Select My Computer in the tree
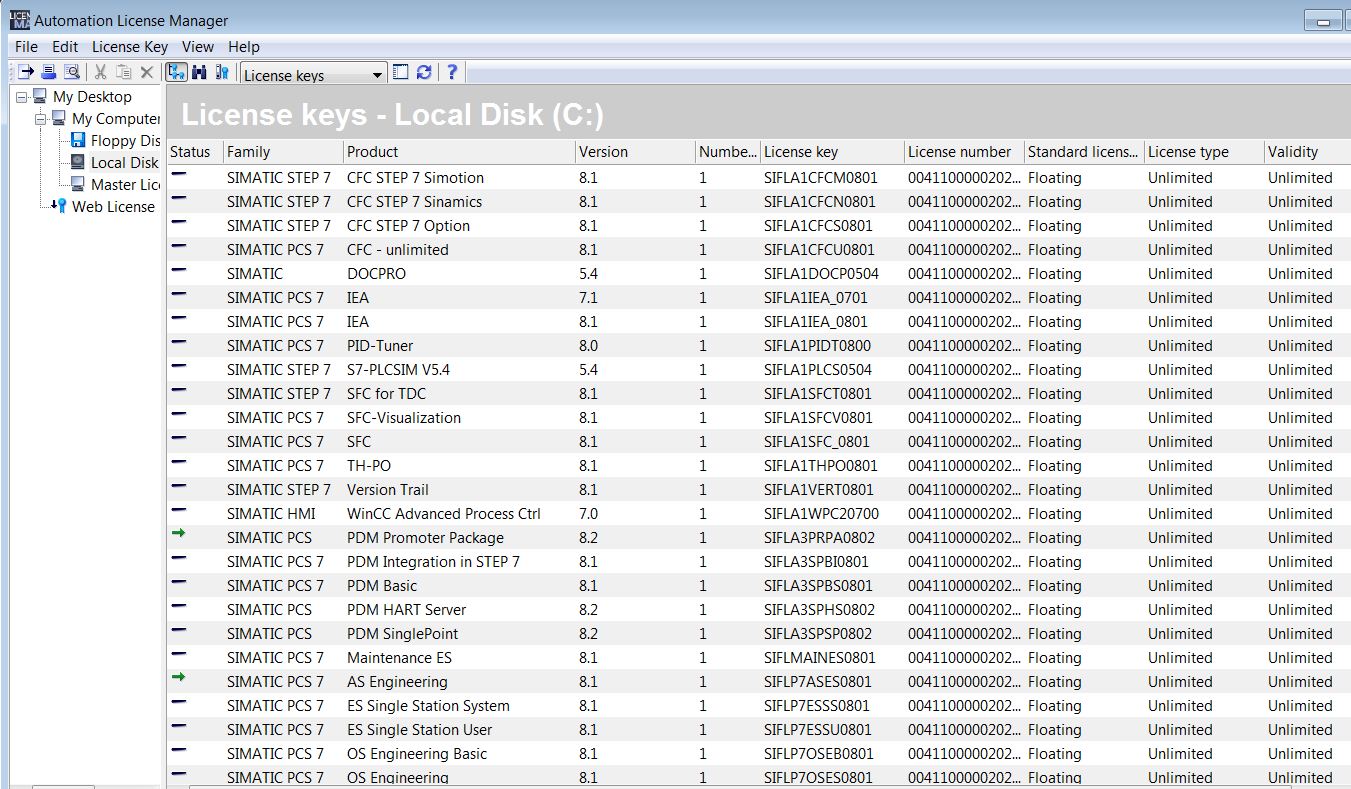The image size is (1351, 789). pos(116,119)
